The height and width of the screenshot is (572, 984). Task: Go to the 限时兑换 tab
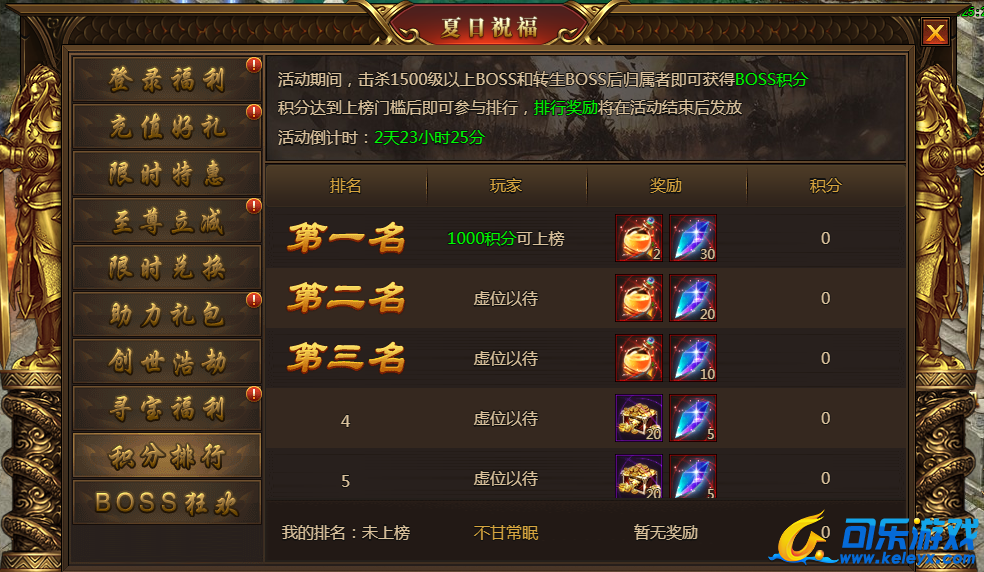tap(167, 268)
